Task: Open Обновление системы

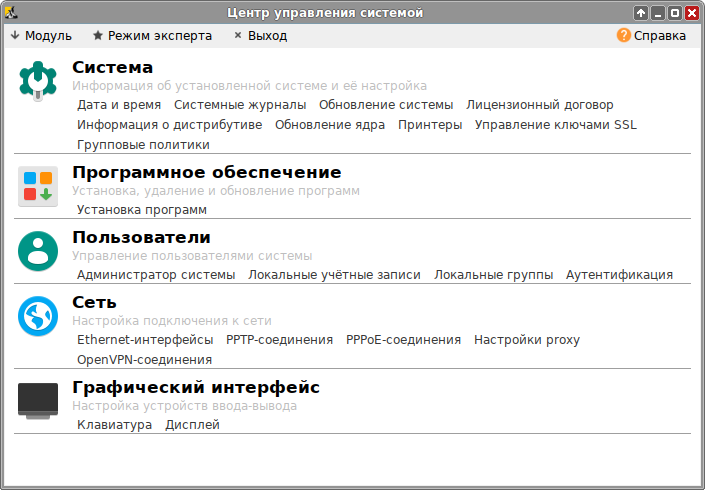Action: tap(386, 105)
